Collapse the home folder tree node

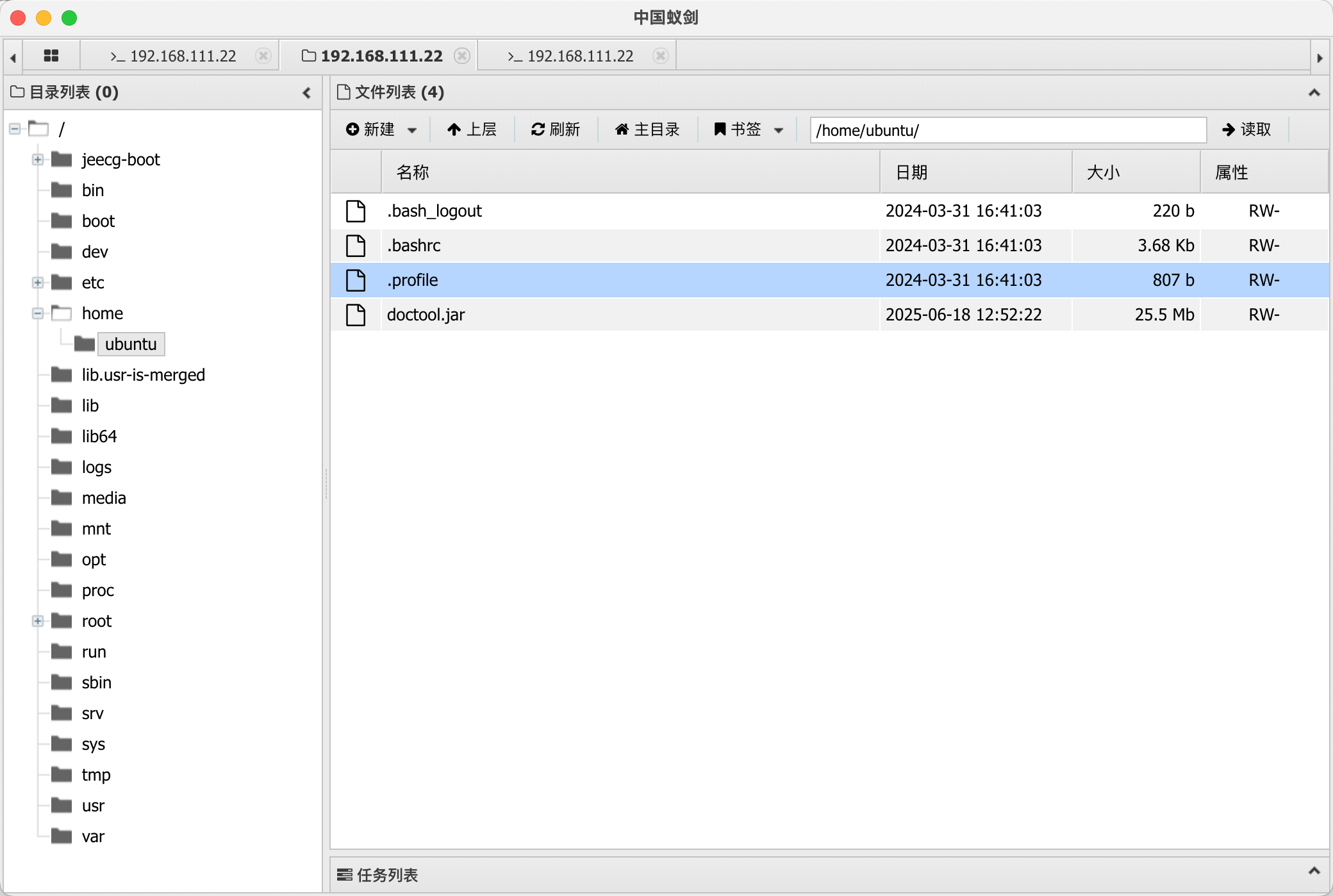[x=38, y=313]
